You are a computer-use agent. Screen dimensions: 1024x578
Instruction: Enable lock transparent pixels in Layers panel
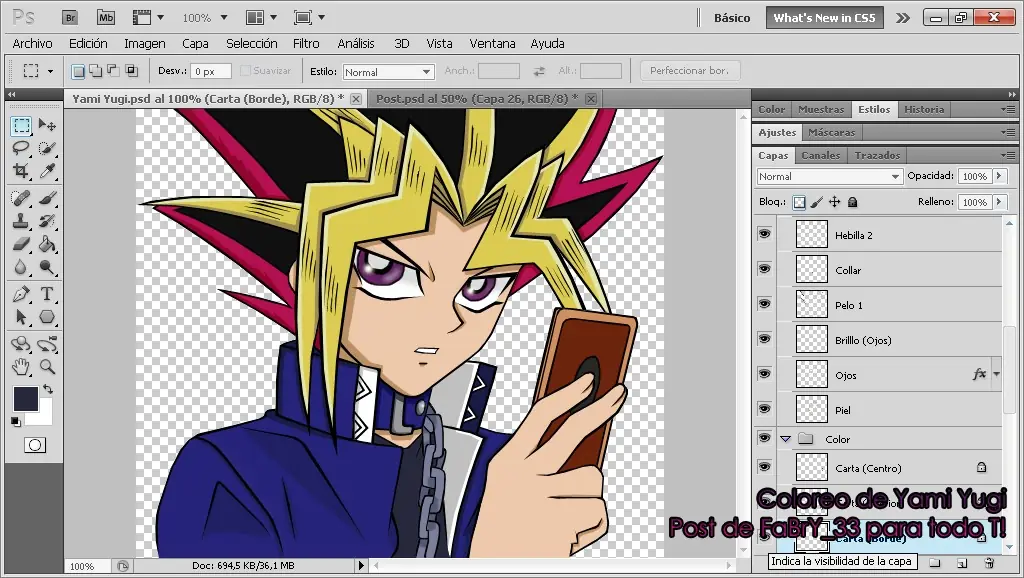tap(799, 202)
